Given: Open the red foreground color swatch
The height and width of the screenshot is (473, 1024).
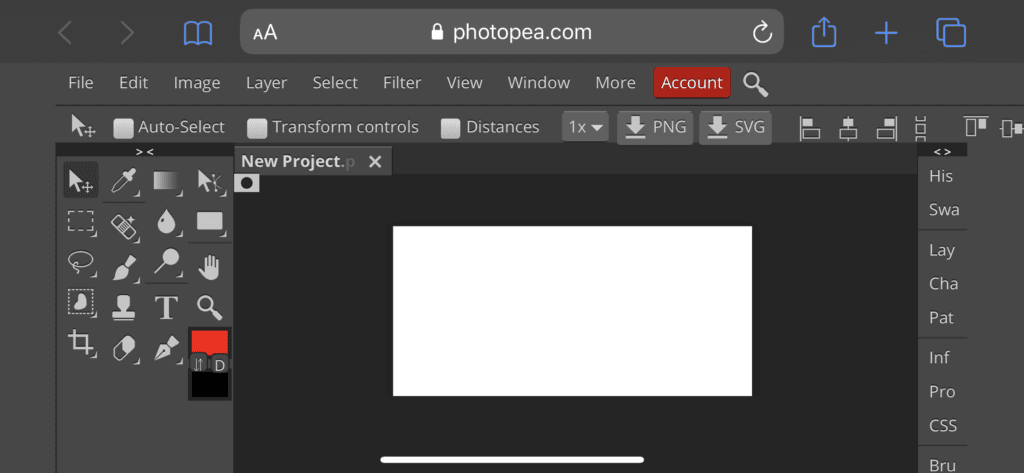Looking at the screenshot, I should tap(210, 342).
